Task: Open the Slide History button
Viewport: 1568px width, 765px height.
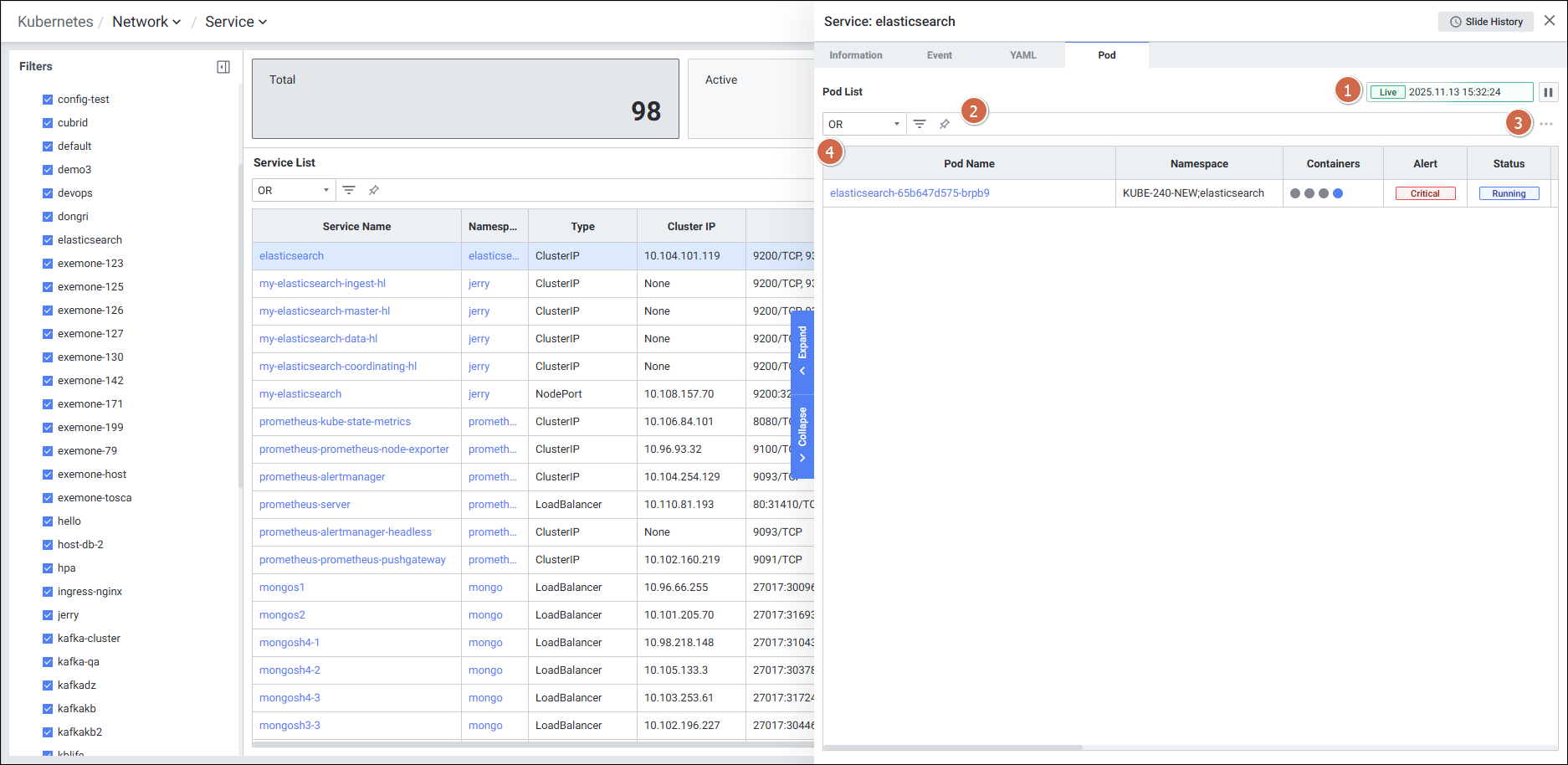Action: (1486, 22)
